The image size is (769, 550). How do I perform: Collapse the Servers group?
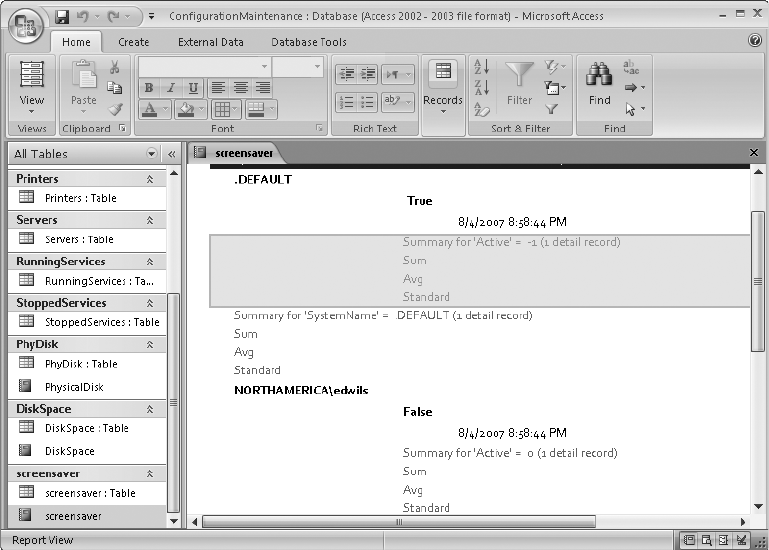pos(150,220)
